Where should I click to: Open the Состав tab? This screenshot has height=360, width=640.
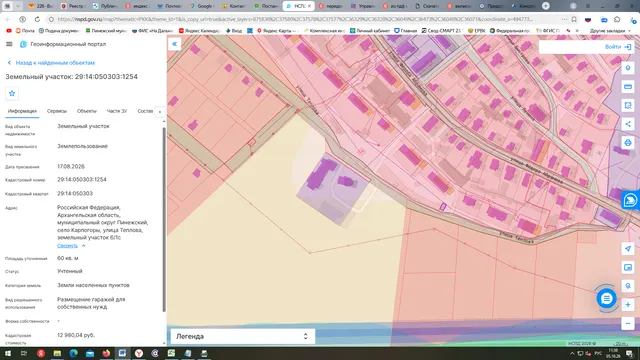point(145,111)
